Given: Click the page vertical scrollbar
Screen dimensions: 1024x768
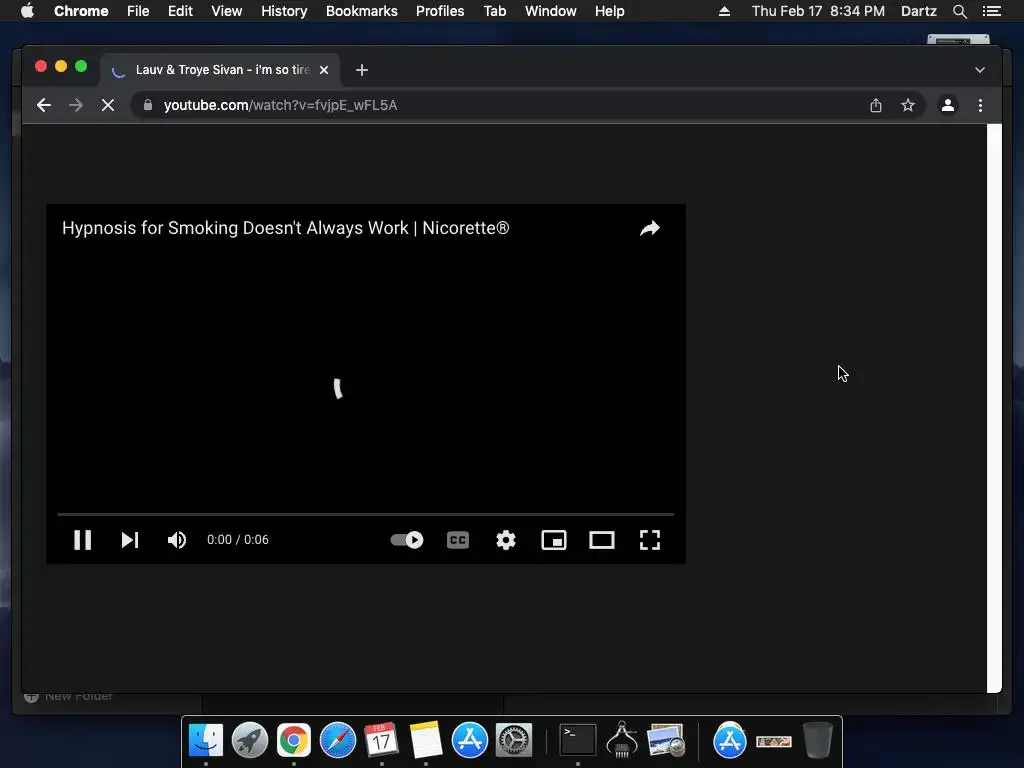Looking at the screenshot, I should point(994,408).
